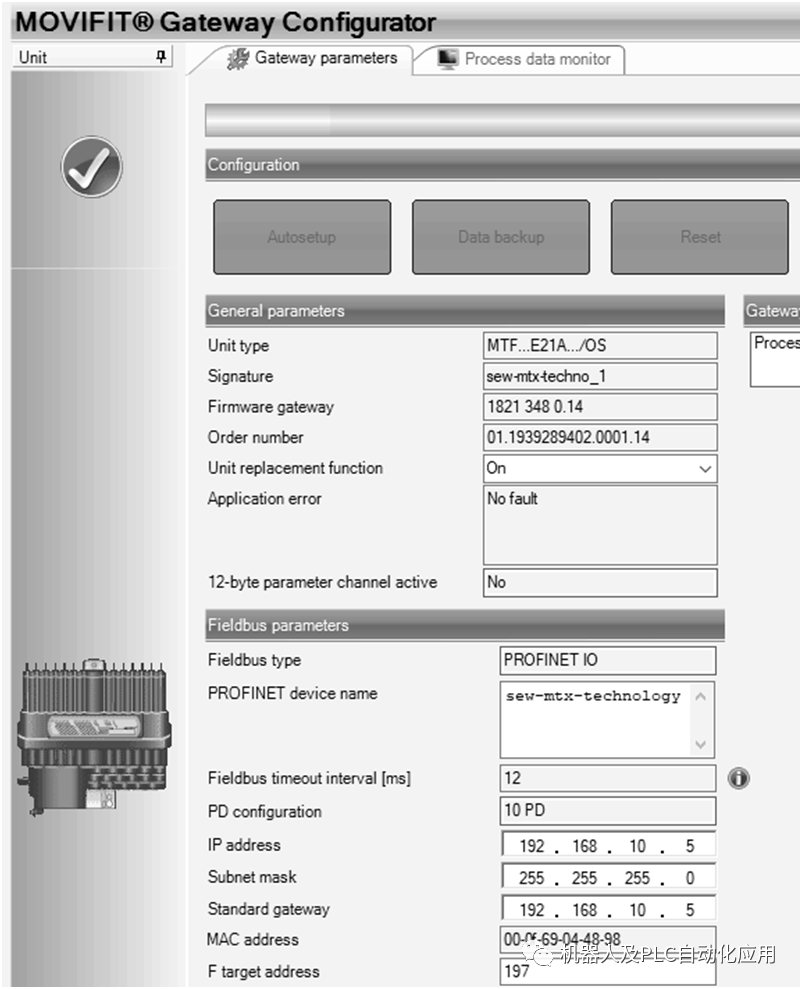
Task: Click the PD configuration field 10 PD
Action: pyautogui.click(x=608, y=811)
